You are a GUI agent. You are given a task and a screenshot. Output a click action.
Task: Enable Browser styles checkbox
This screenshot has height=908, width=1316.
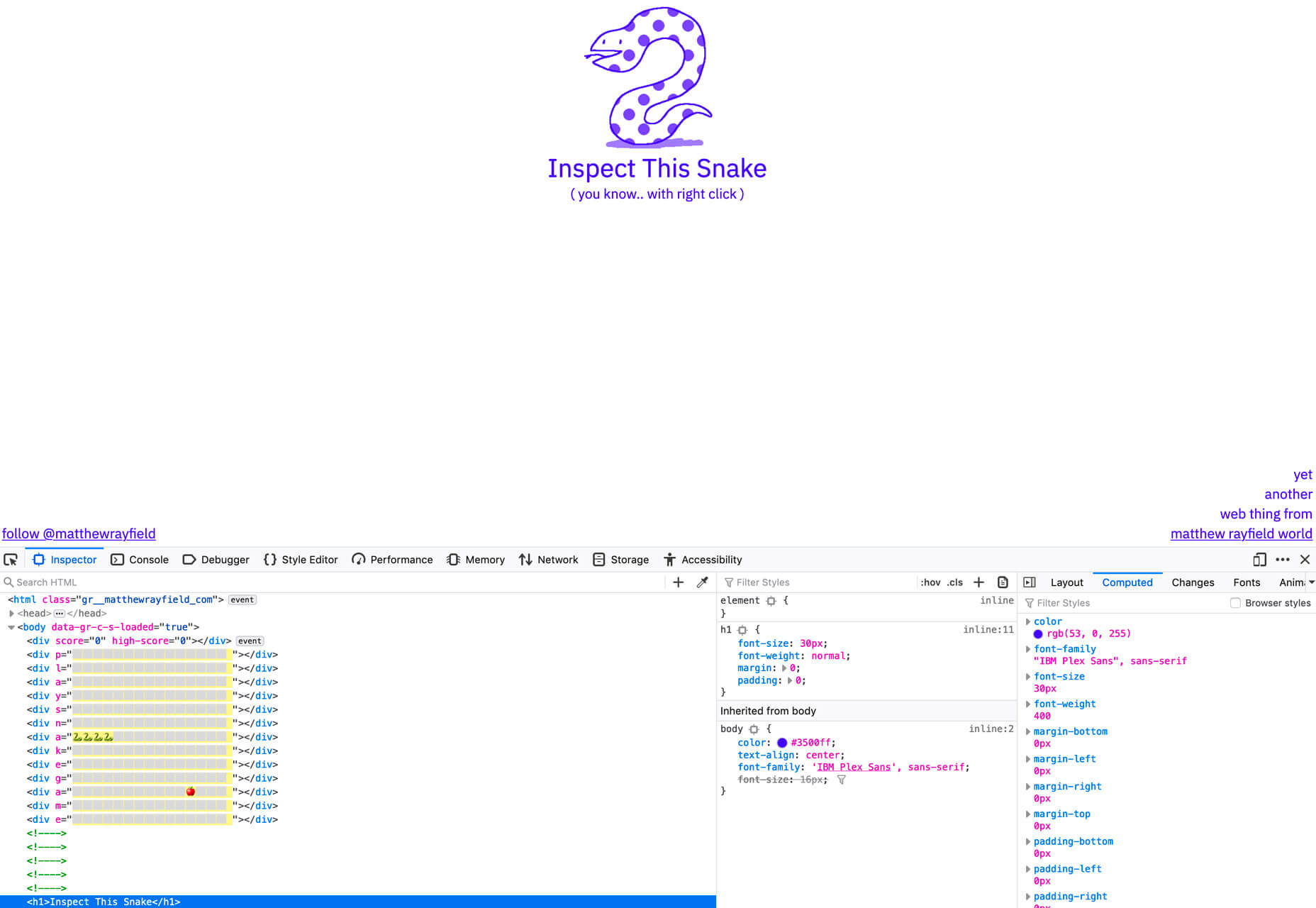[x=1235, y=603]
